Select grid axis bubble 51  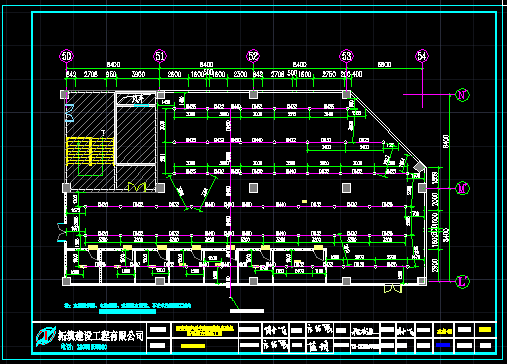pyautogui.click(x=160, y=56)
